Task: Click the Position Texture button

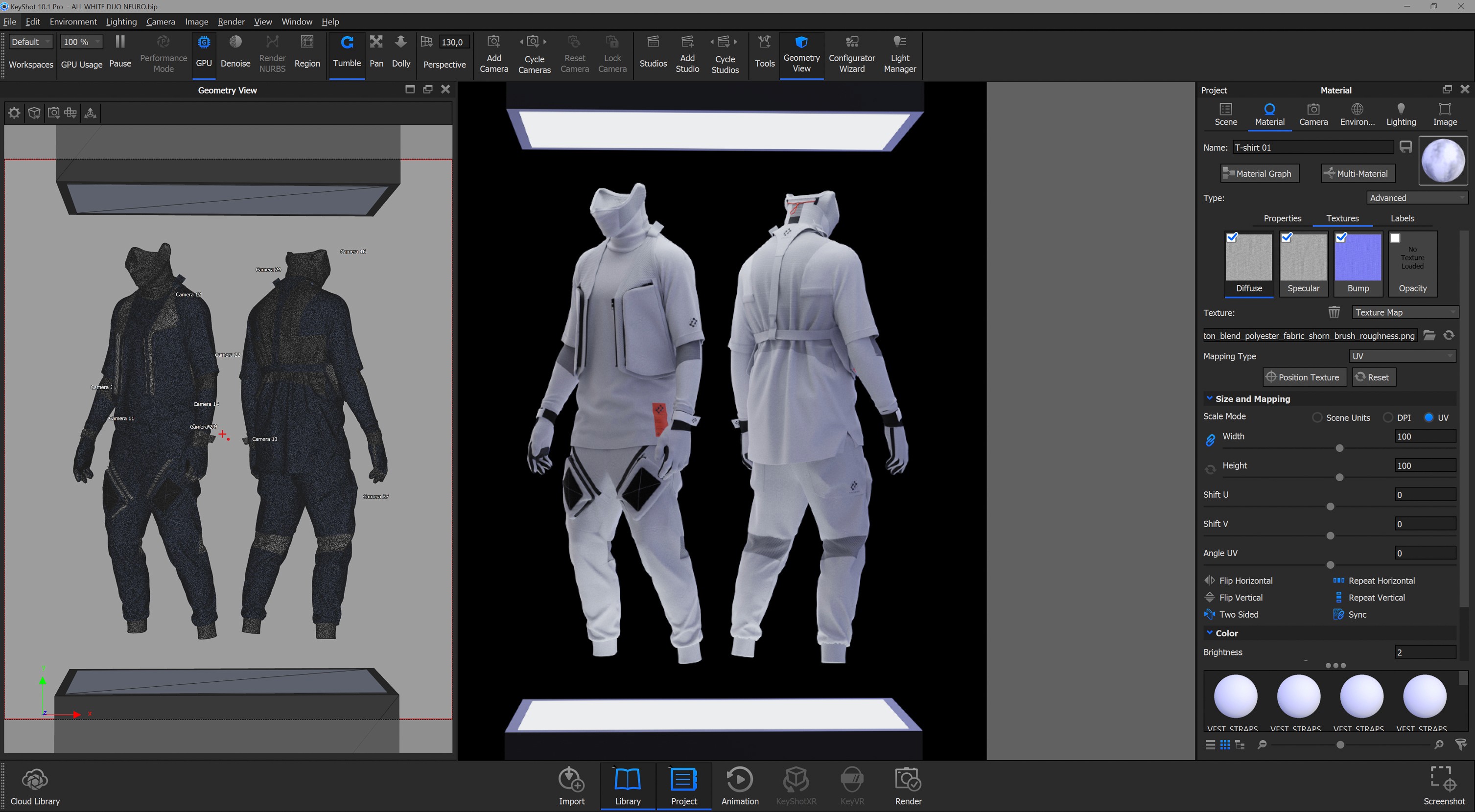Action: click(x=1304, y=377)
